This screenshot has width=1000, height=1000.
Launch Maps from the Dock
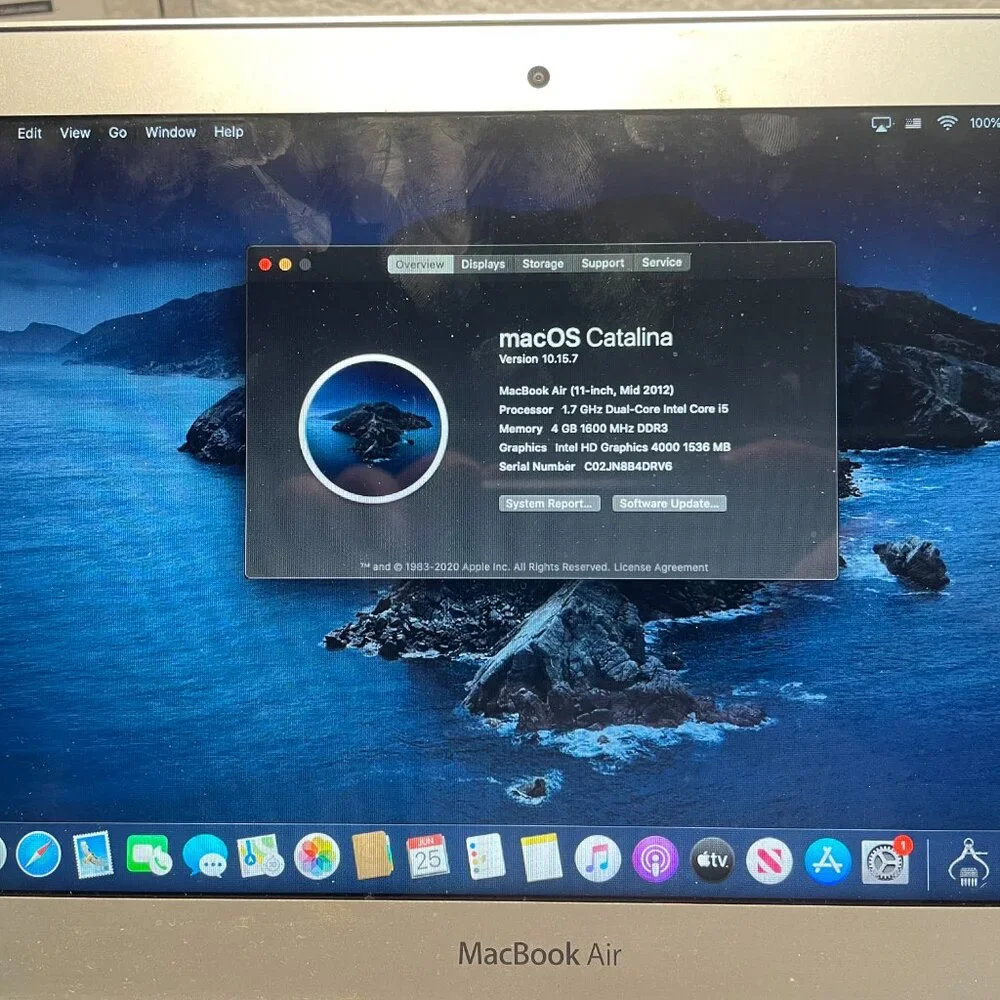click(260, 856)
